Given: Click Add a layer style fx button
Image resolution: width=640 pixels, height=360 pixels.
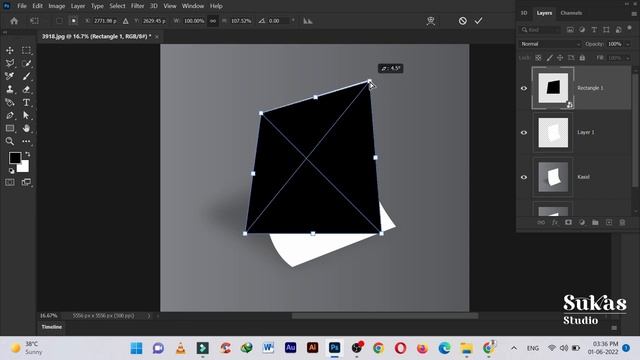Looking at the screenshot, I should [x=555, y=222].
